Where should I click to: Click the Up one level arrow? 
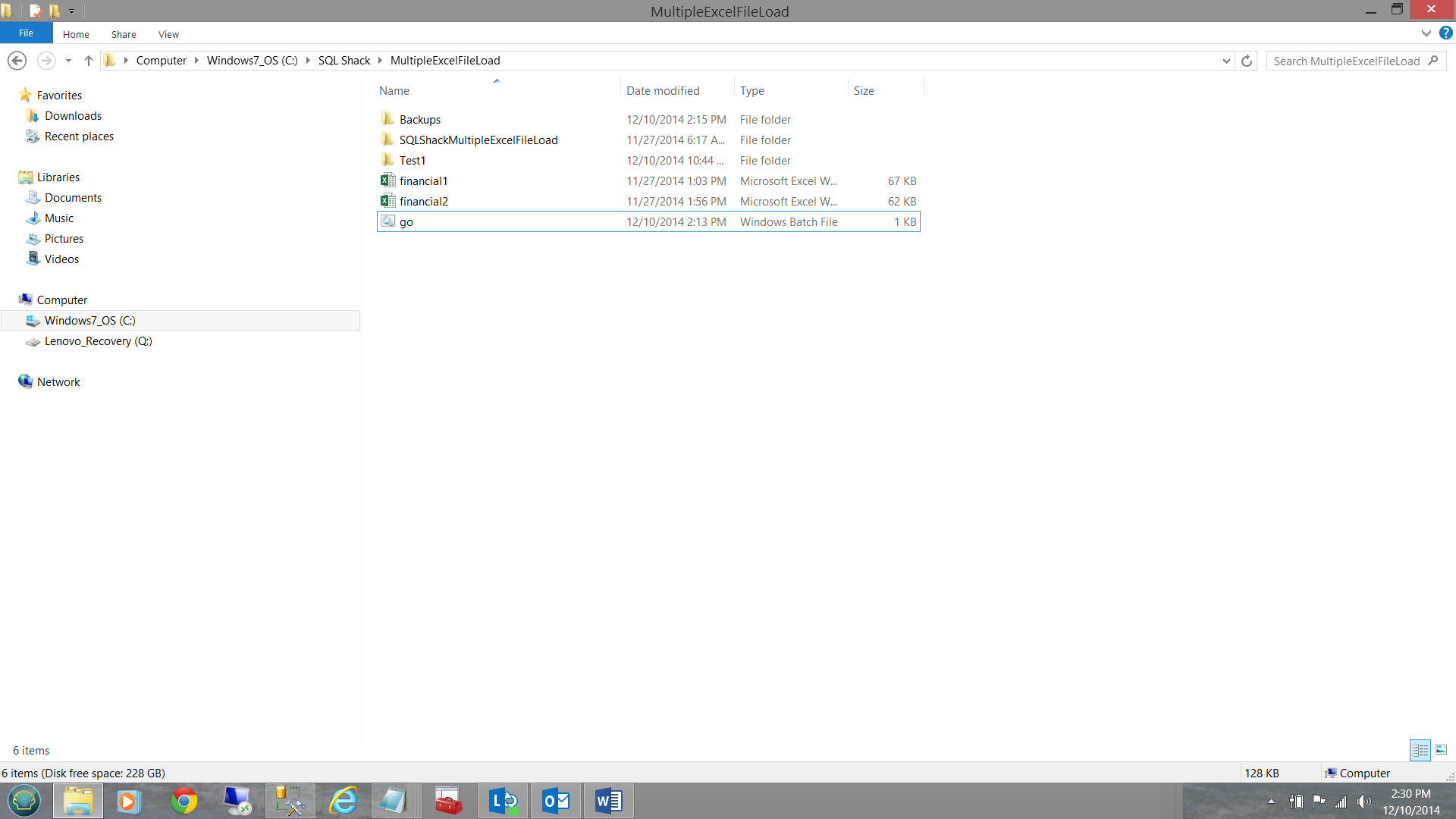tap(89, 61)
